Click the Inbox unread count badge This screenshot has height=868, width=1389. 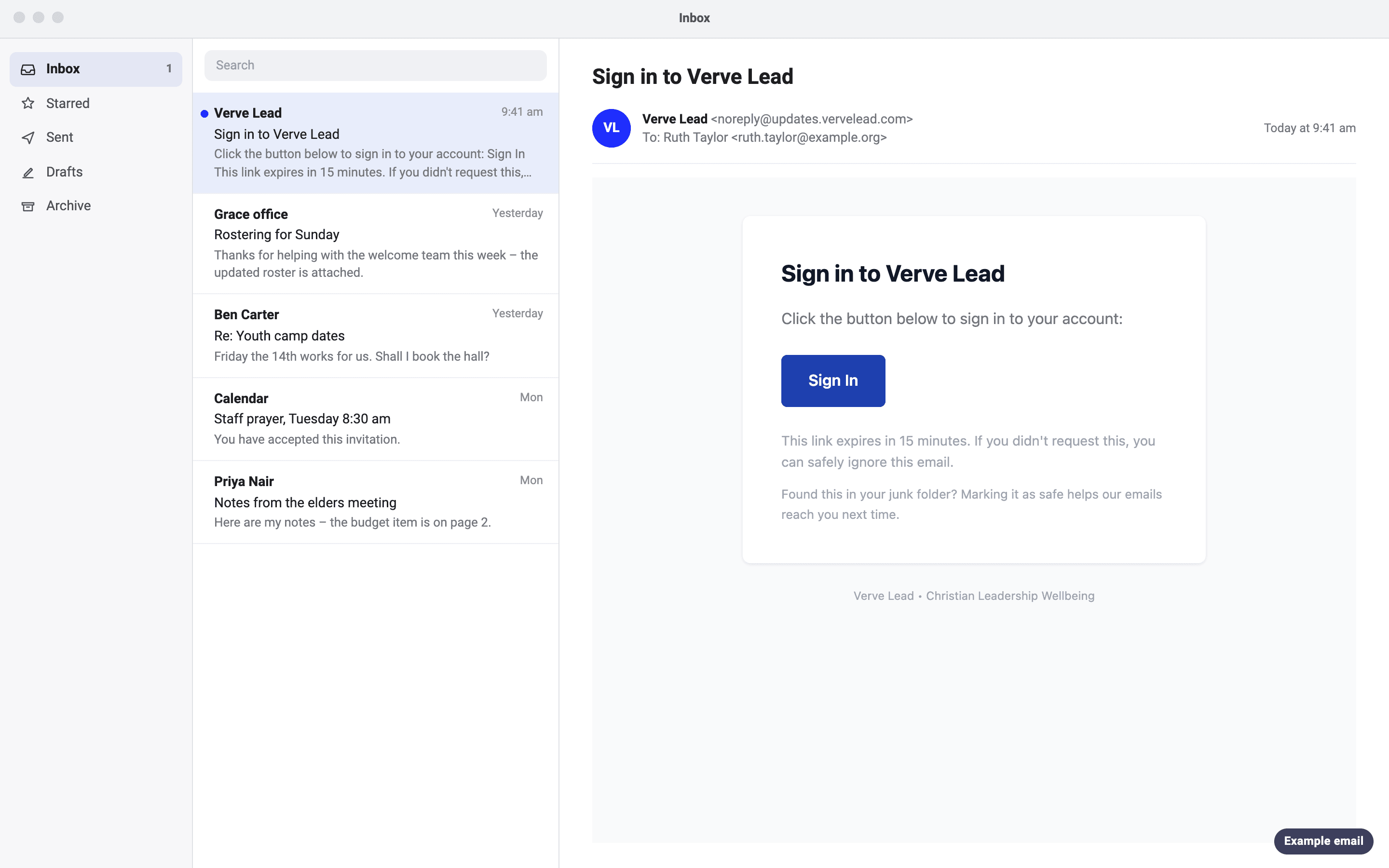[169, 69]
